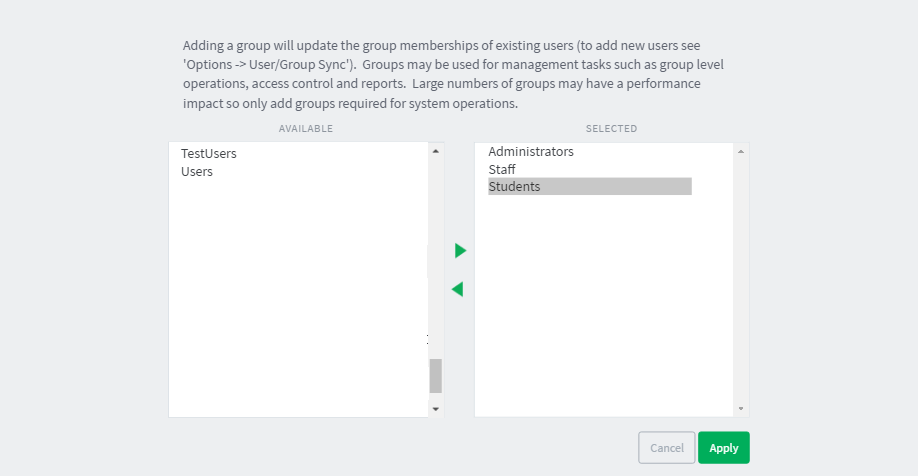
Task: Click the Selected list scrollbar track
Action: (x=741, y=280)
